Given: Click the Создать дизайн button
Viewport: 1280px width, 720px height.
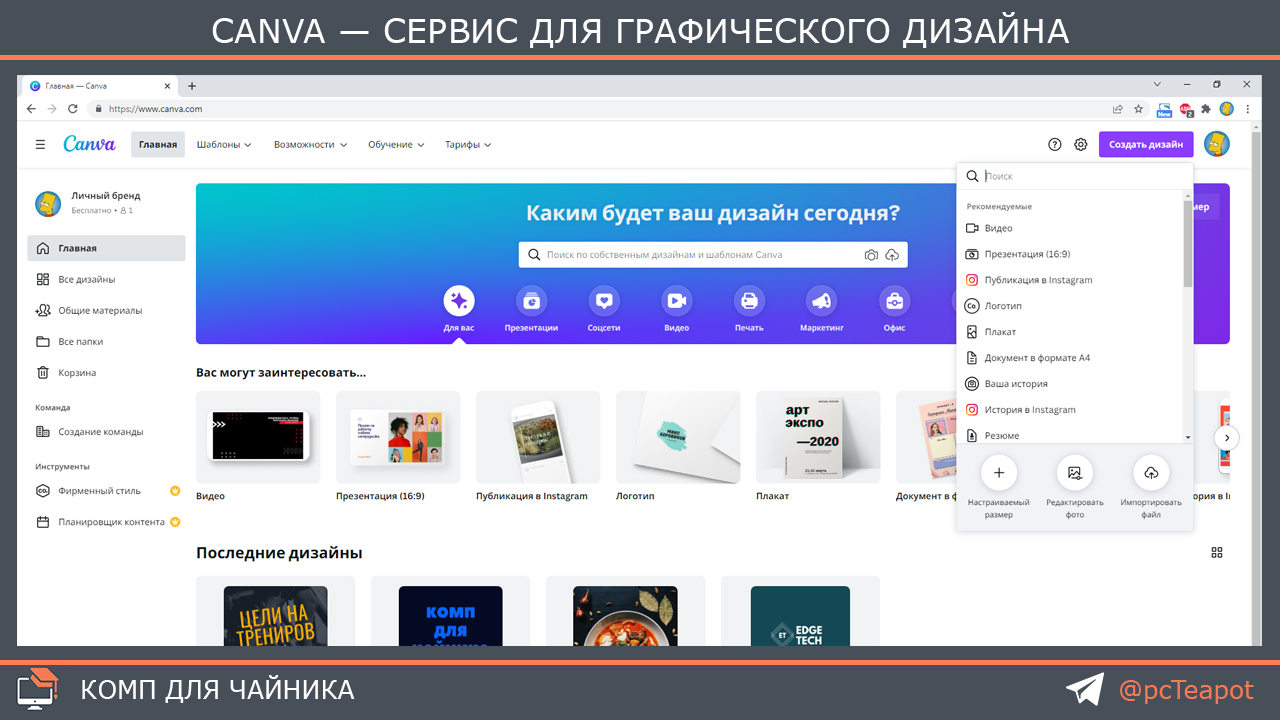Looking at the screenshot, I should pos(1146,144).
